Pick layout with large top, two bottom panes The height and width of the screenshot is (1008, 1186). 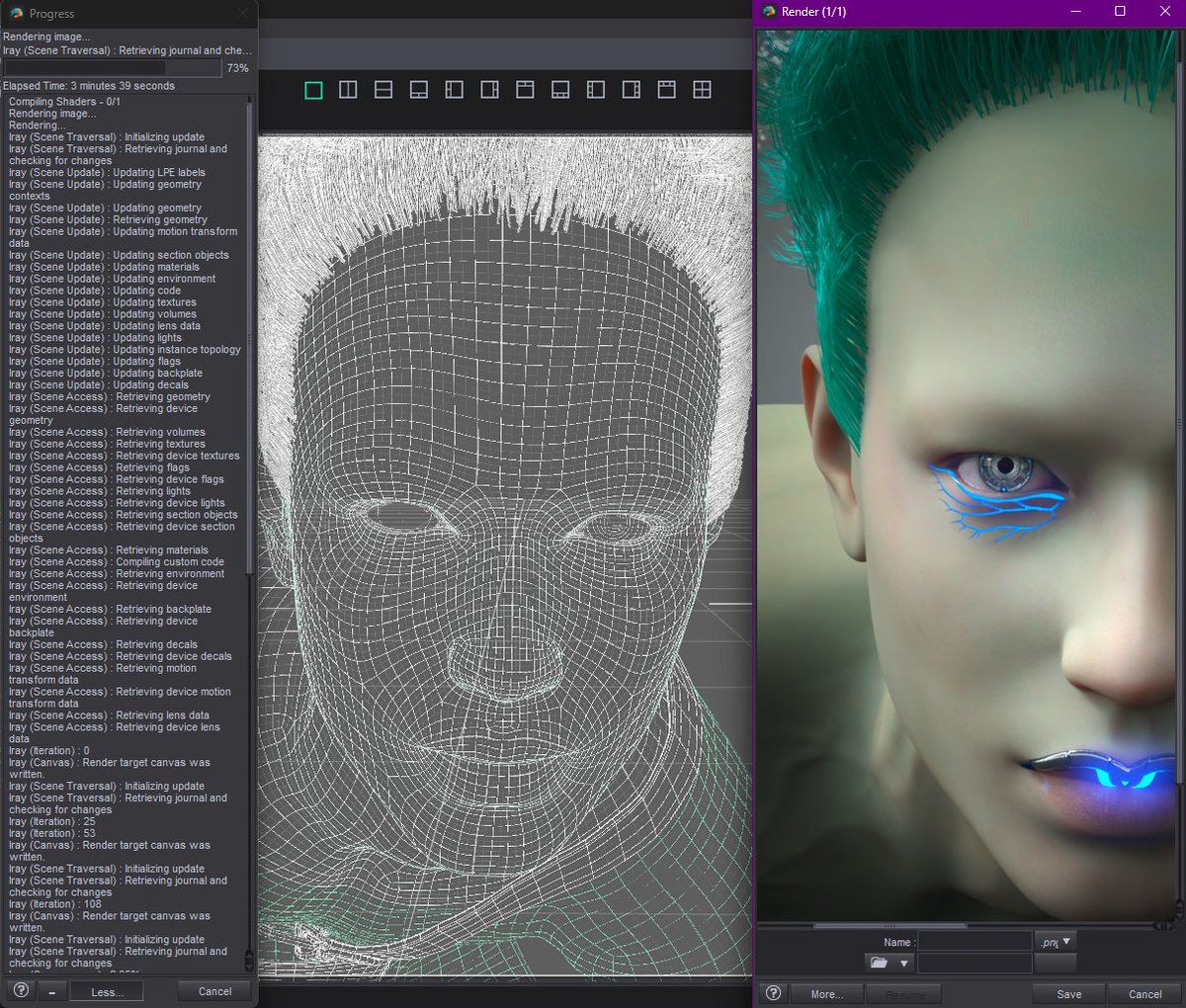pyautogui.click(x=419, y=90)
